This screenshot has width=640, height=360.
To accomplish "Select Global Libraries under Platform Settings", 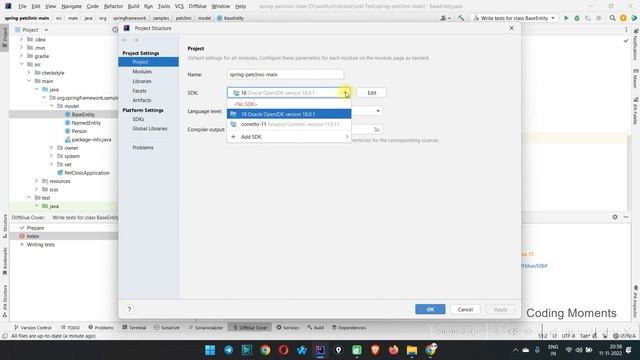I will click(150, 129).
